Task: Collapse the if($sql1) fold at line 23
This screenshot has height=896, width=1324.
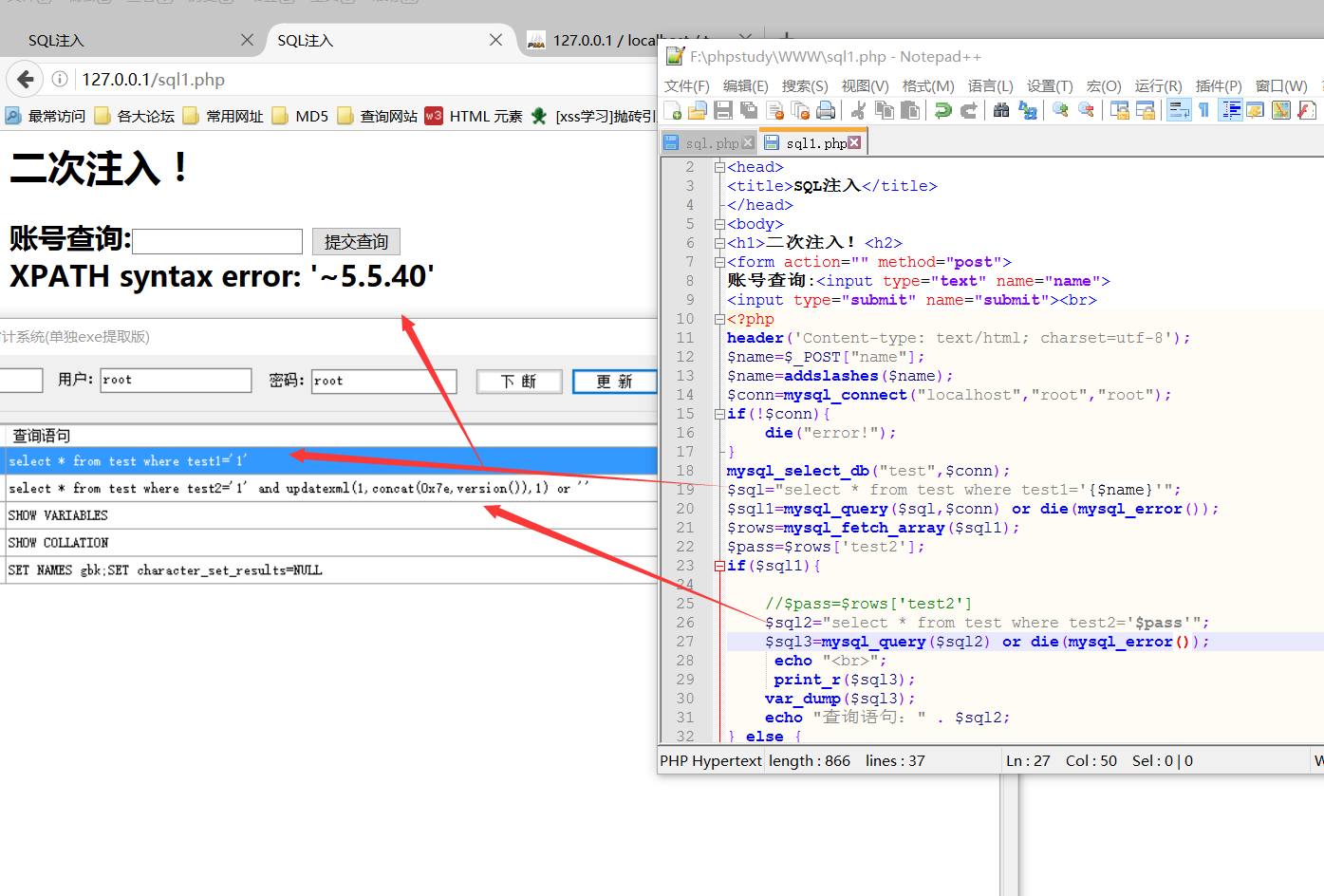Action: click(x=719, y=566)
